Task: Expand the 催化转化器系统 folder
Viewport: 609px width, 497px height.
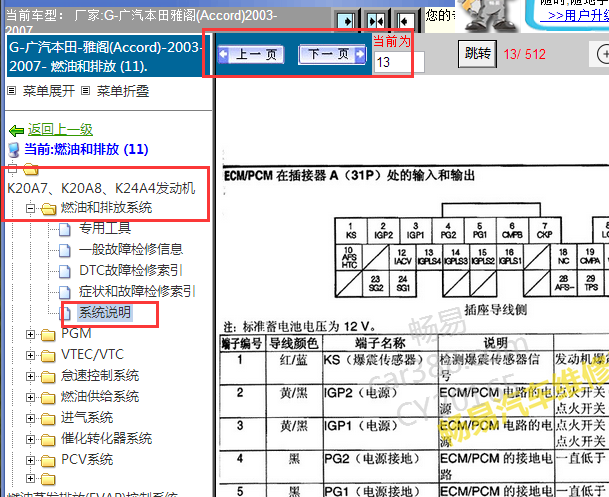Action: [30, 439]
